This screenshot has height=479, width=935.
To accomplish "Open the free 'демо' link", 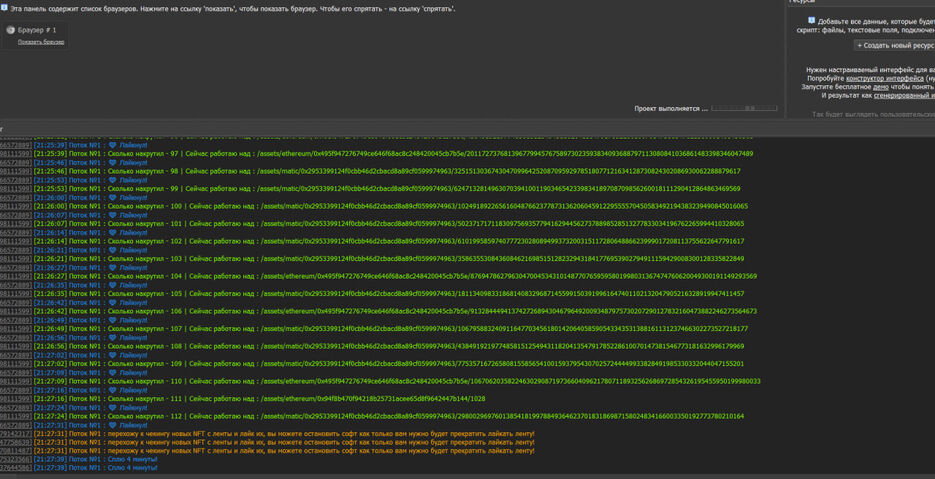I will click(x=881, y=86).
